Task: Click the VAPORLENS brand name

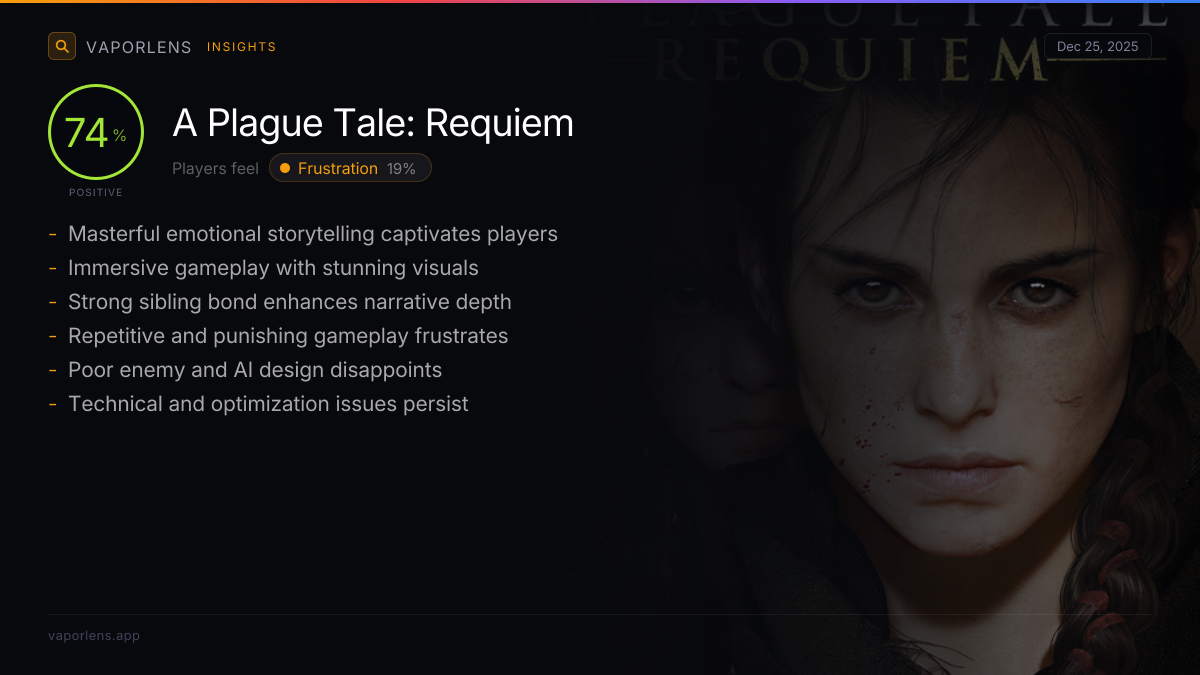Action: point(138,47)
